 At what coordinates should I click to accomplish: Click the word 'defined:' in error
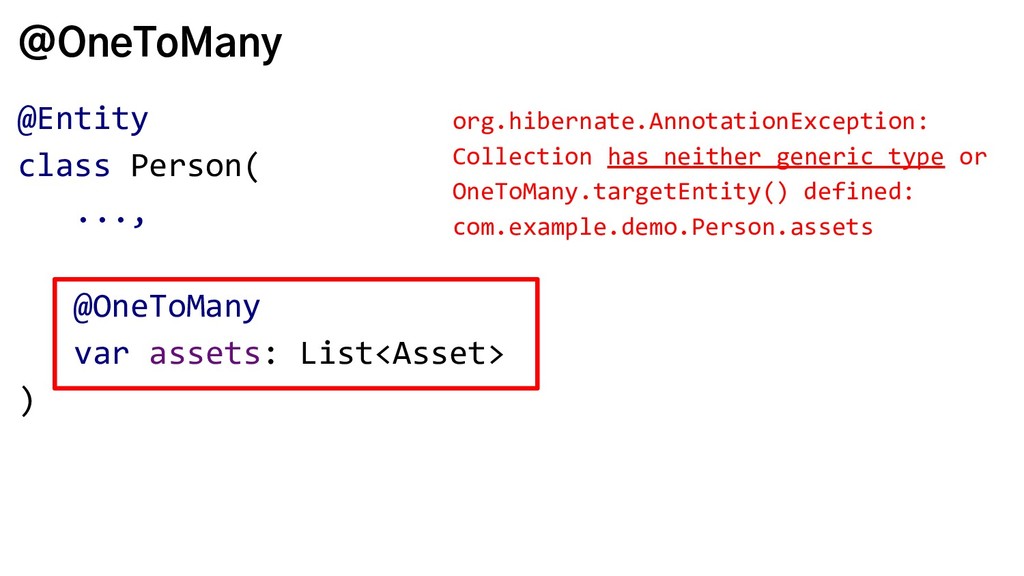click(858, 192)
